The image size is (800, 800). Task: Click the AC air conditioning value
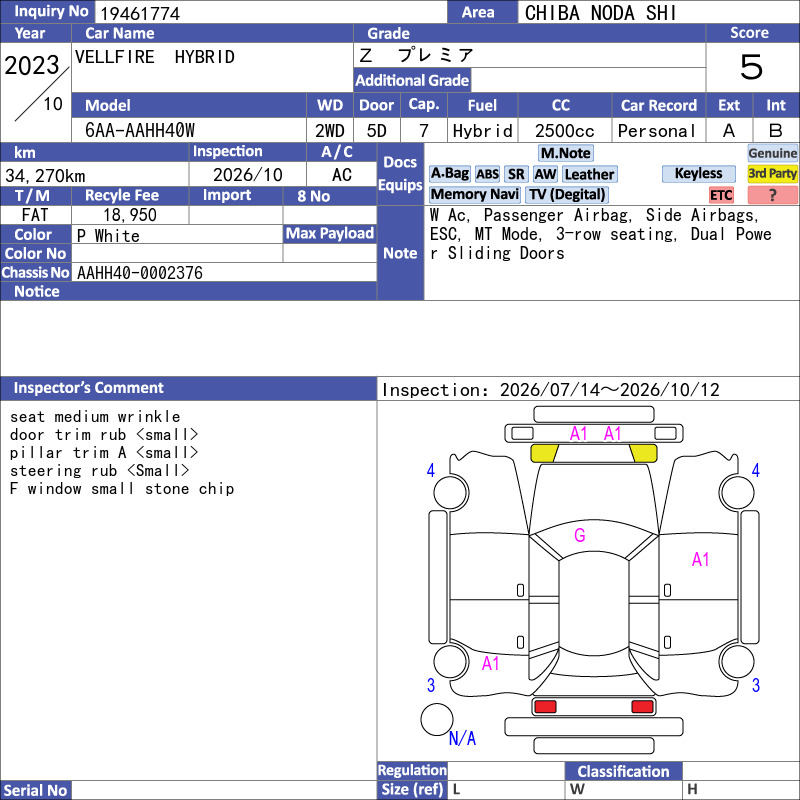tap(341, 175)
